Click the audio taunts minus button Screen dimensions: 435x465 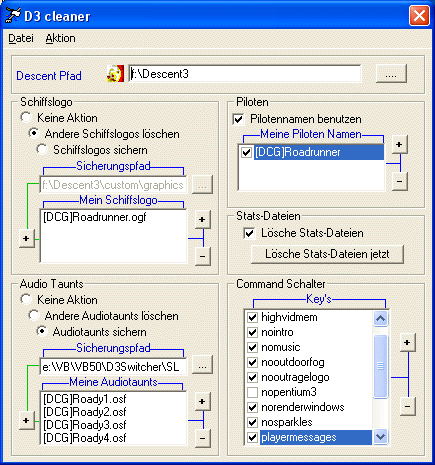[x=202, y=438]
